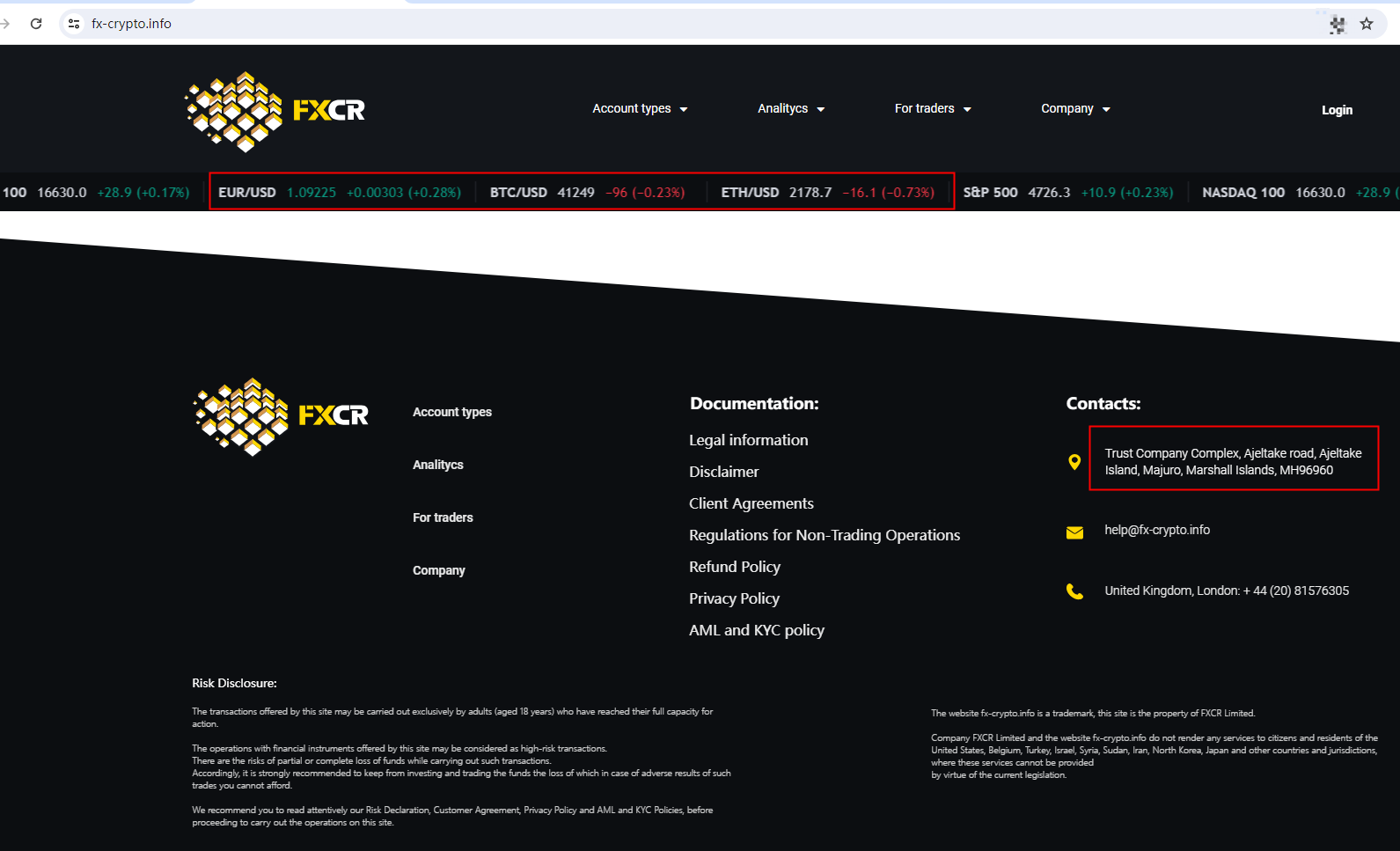Expand the Company header dropdown

(1075, 109)
